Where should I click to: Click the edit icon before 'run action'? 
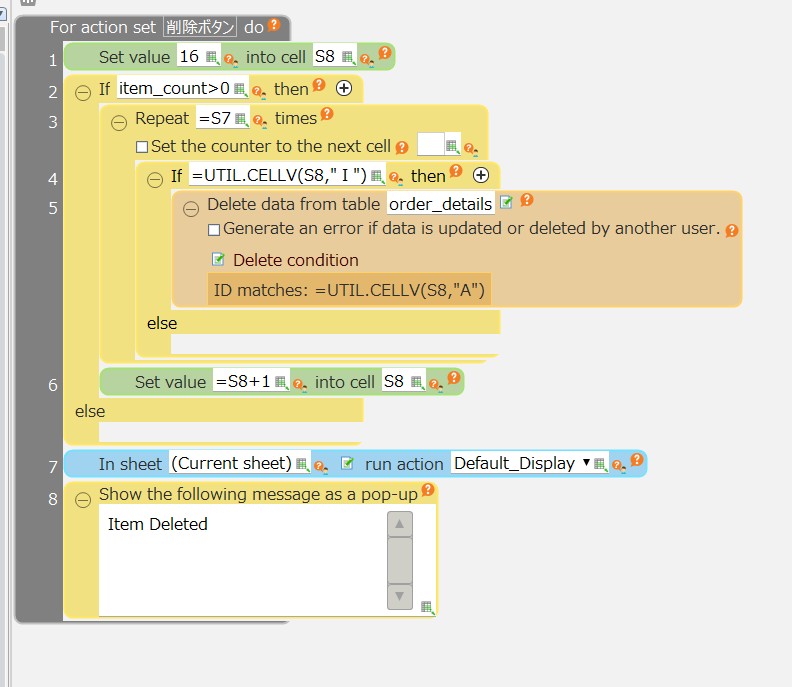tap(347, 463)
